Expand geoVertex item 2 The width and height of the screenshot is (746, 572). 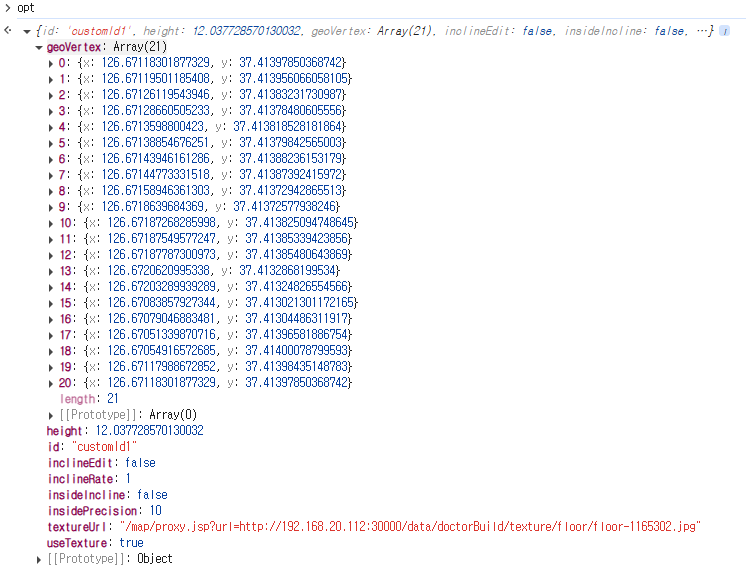pos(51,96)
